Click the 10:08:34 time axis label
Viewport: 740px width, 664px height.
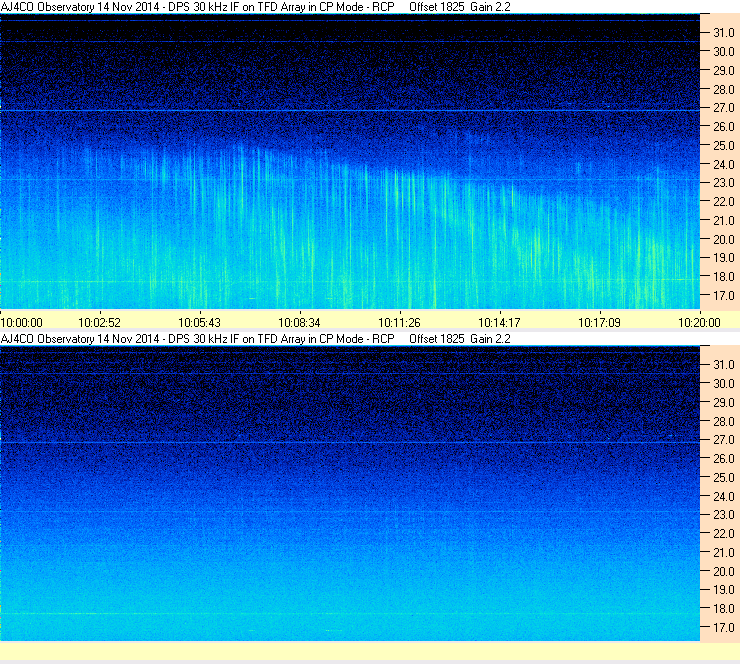pyautogui.click(x=299, y=323)
